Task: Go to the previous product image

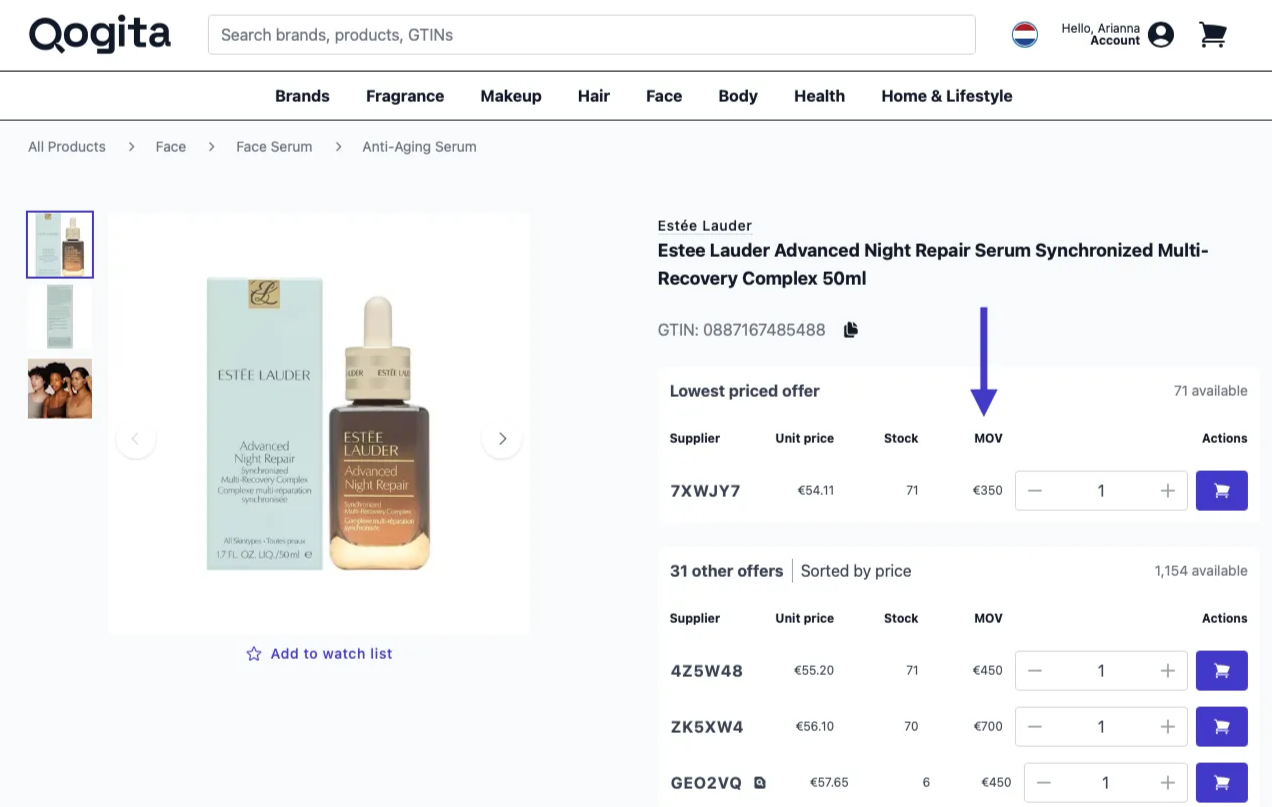Action: coord(136,439)
